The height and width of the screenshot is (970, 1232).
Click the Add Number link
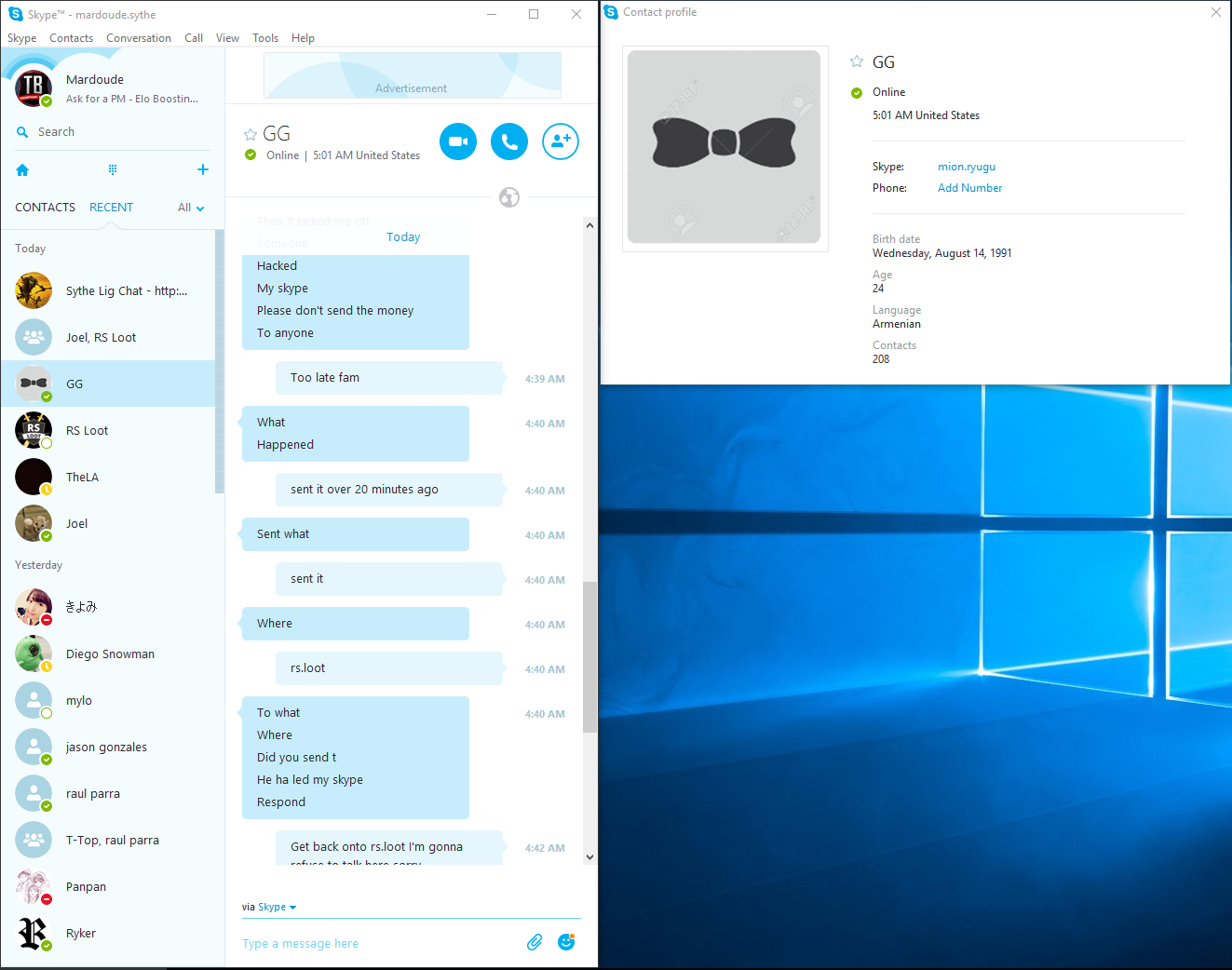970,188
